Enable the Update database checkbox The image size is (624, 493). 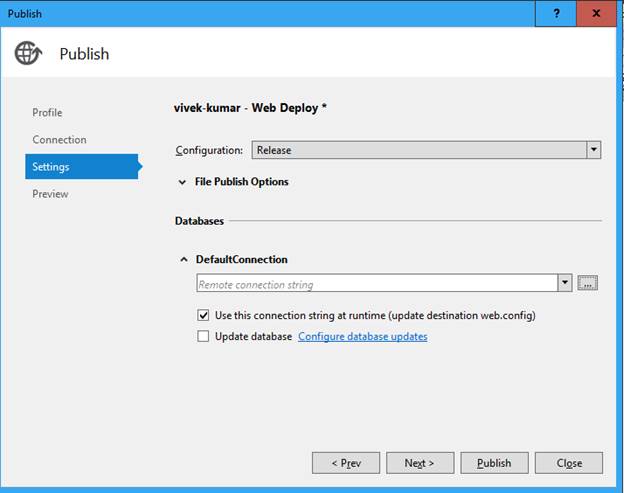[x=204, y=337]
